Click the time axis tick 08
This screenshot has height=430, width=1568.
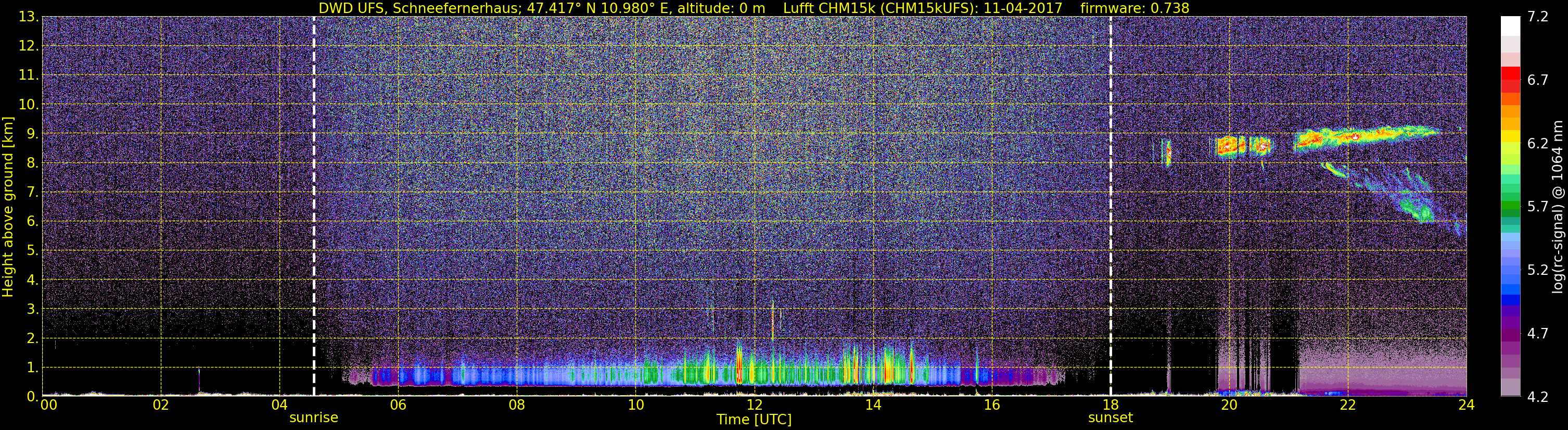click(x=517, y=405)
